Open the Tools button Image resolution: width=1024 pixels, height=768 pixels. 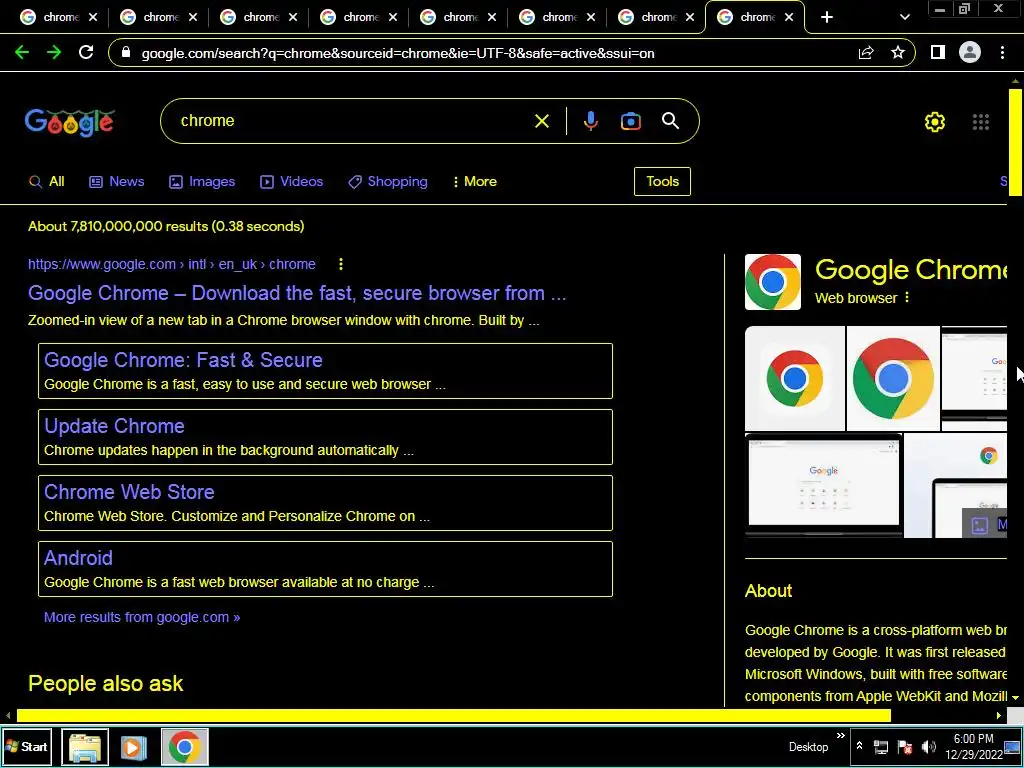pyautogui.click(x=662, y=182)
